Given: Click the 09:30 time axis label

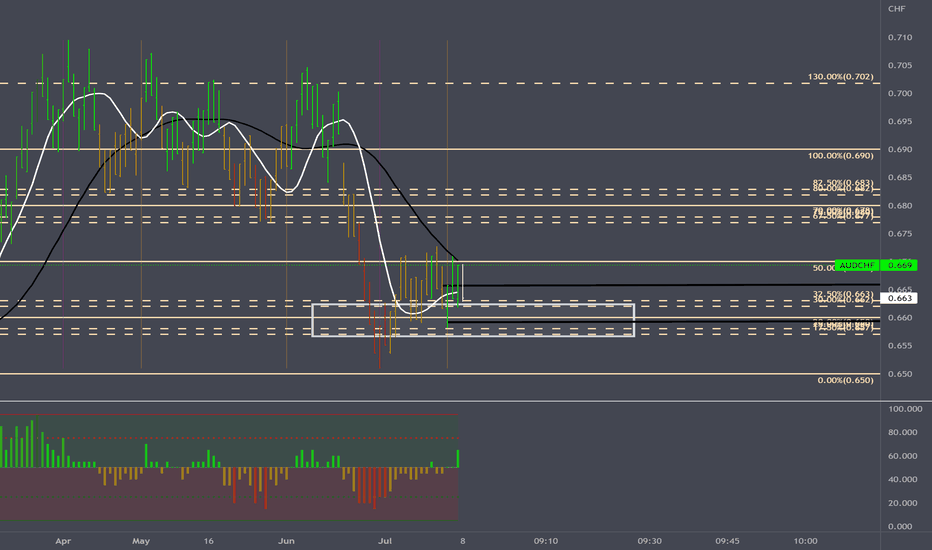Looking at the screenshot, I should (650, 541).
